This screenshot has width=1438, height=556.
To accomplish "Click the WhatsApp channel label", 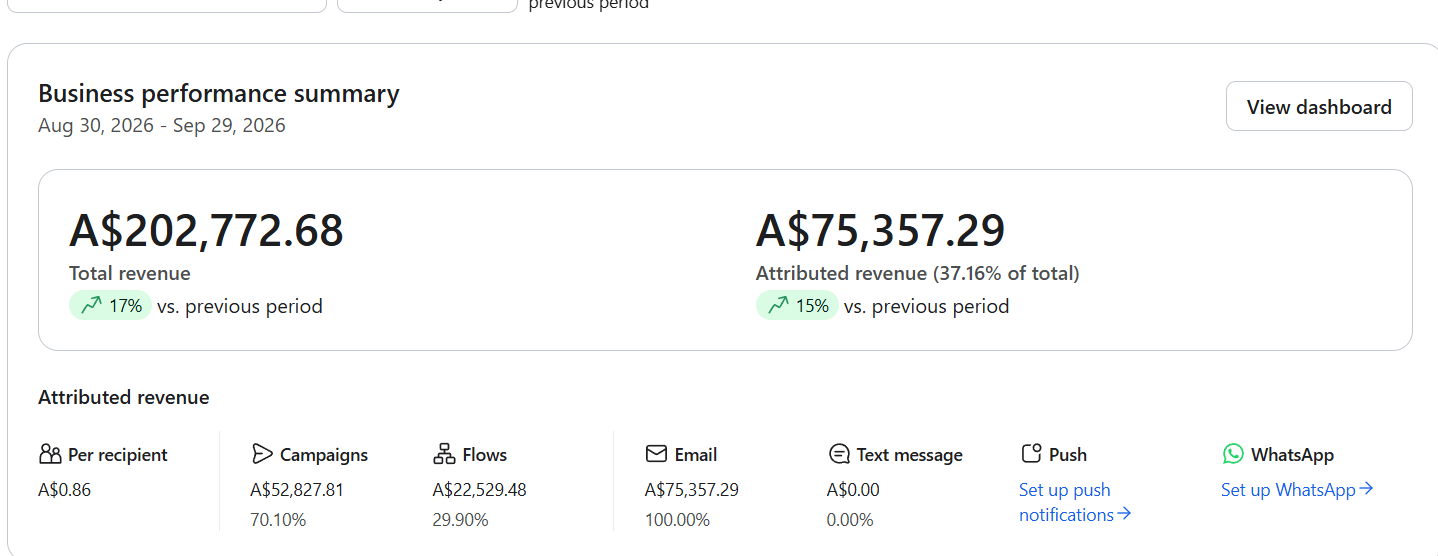I will pos(1292,455).
